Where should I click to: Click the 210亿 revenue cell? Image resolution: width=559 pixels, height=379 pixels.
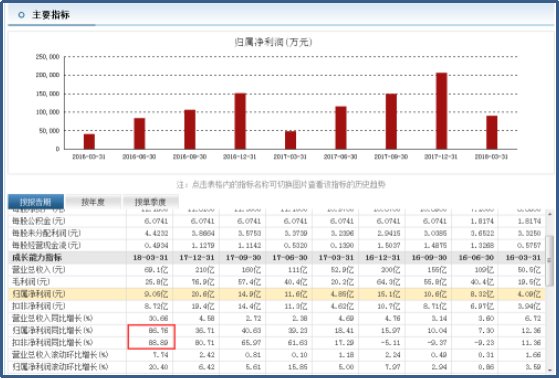point(205,270)
